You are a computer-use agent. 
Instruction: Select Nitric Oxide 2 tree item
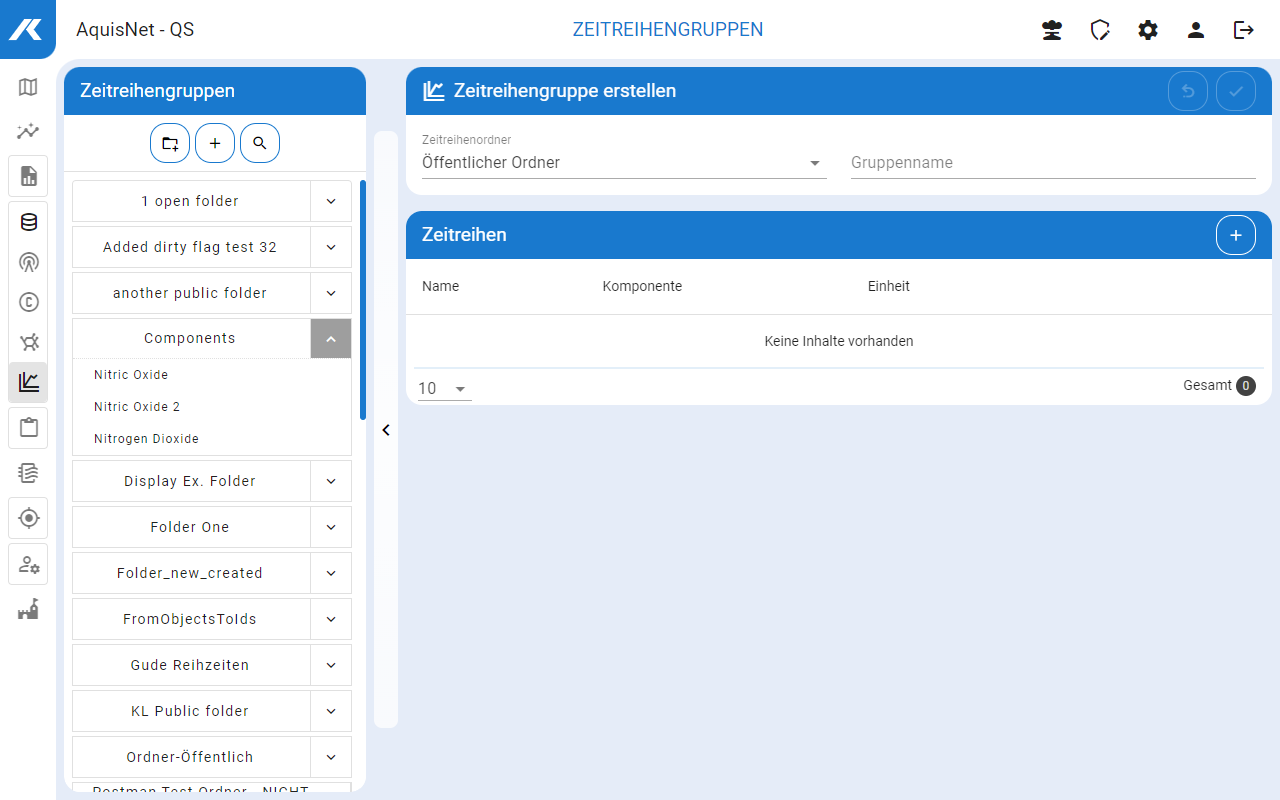[137, 407]
